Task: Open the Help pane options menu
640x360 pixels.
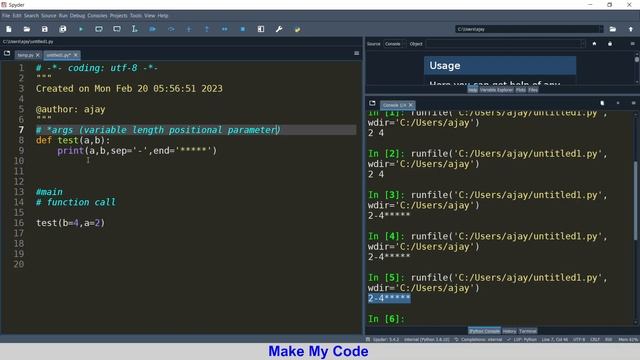Action: tap(632, 44)
